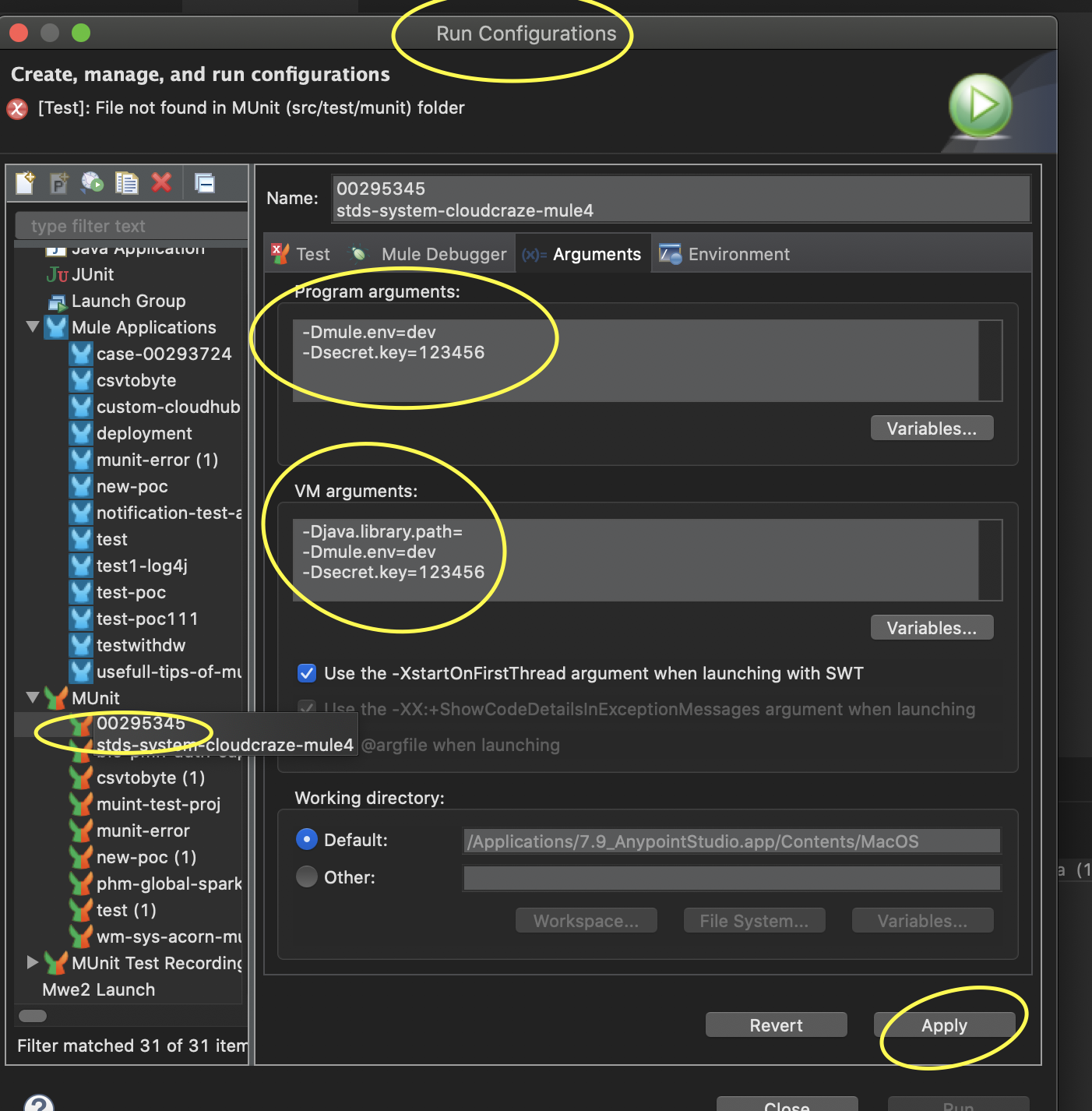Expand the MUnit Test Recording node
This screenshot has width=1092, height=1111.
coord(33,963)
